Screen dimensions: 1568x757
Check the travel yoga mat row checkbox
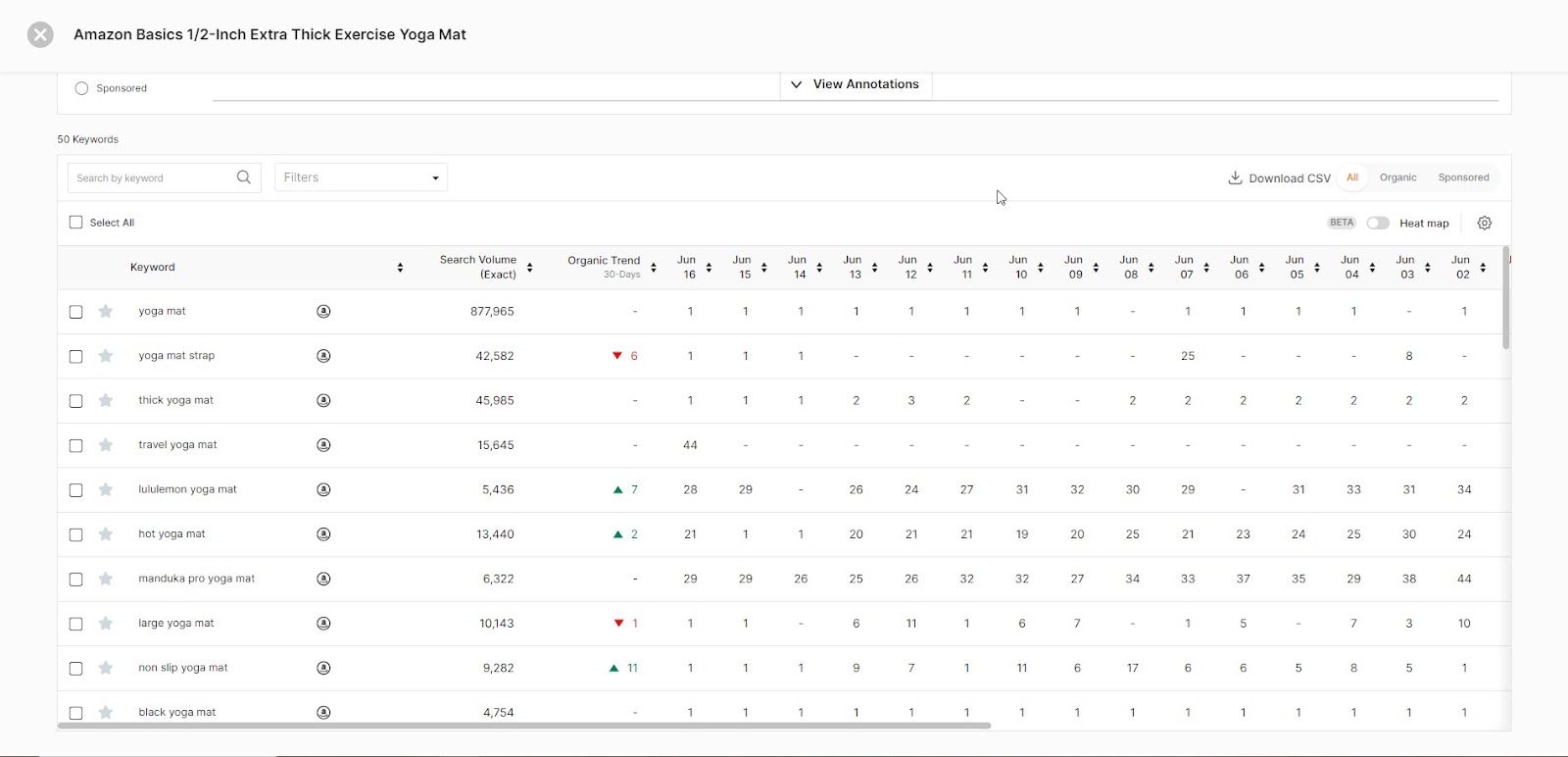(x=75, y=445)
